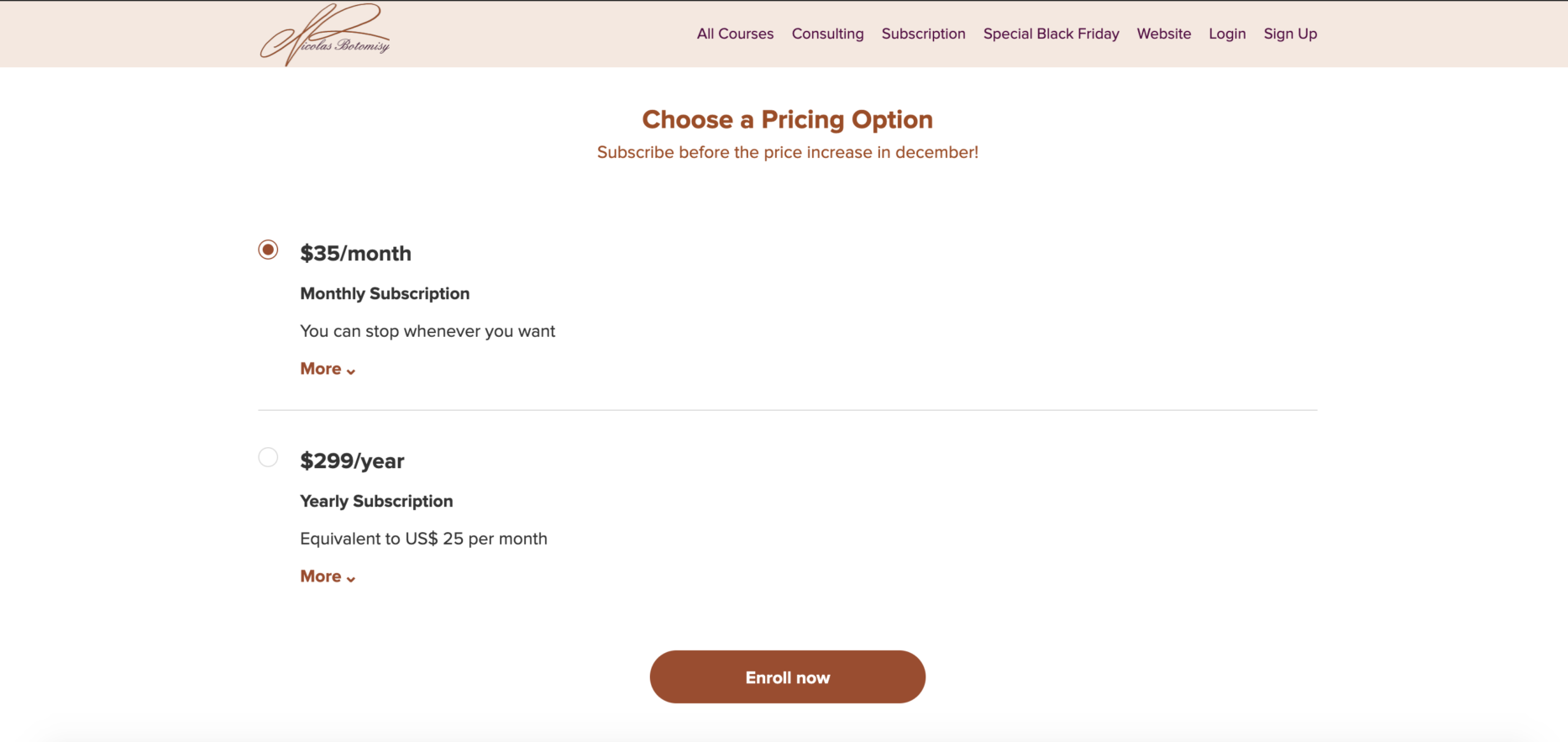This screenshot has height=742, width=1568.
Task: Open the Subscription nav link
Action: click(923, 34)
